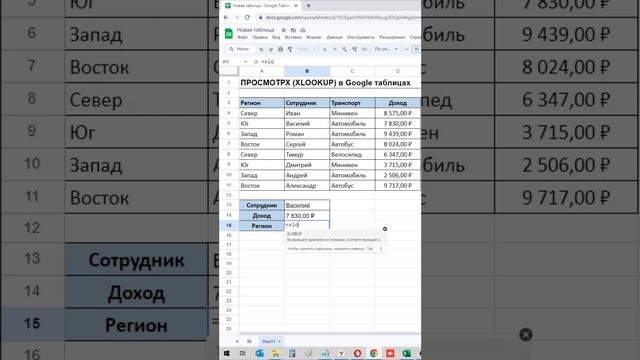This screenshot has width=640, height=360.
Task: Click title cell ПРОСМОТРХ (XLOOKUP) в Google таблицах
Action: tap(325, 83)
